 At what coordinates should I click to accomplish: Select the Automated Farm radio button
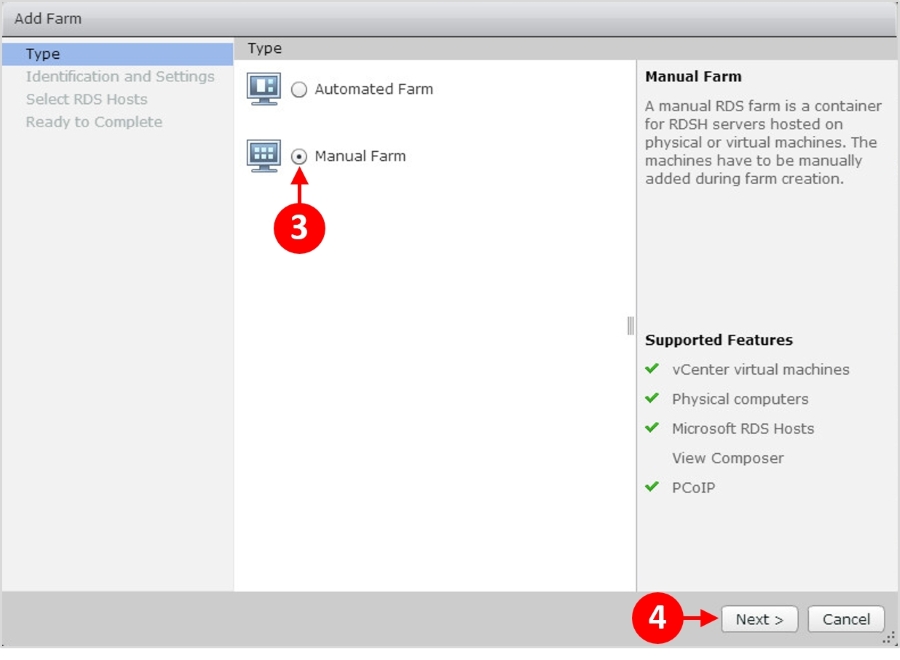[298, 90]
